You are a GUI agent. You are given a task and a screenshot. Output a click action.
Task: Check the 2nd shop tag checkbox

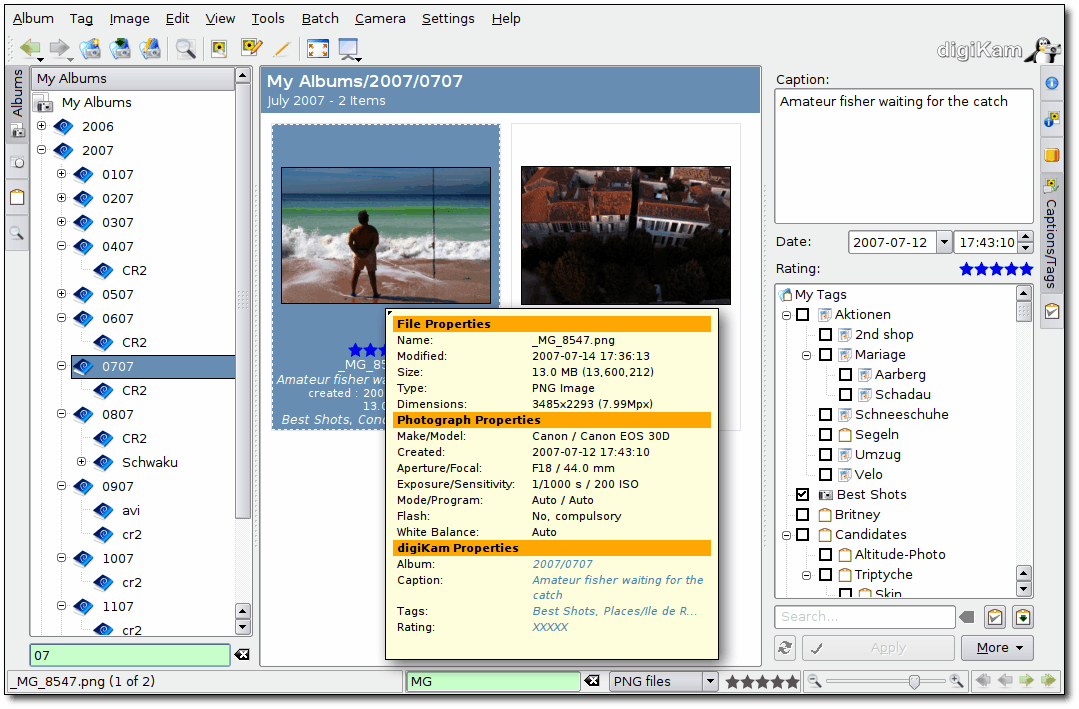[826, 335]
